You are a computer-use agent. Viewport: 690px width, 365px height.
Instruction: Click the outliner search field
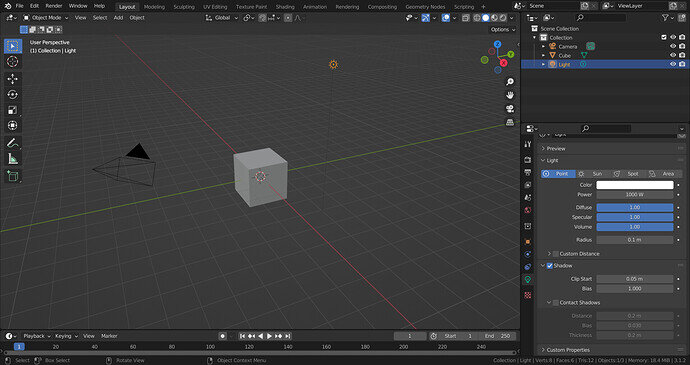point(601,18)
